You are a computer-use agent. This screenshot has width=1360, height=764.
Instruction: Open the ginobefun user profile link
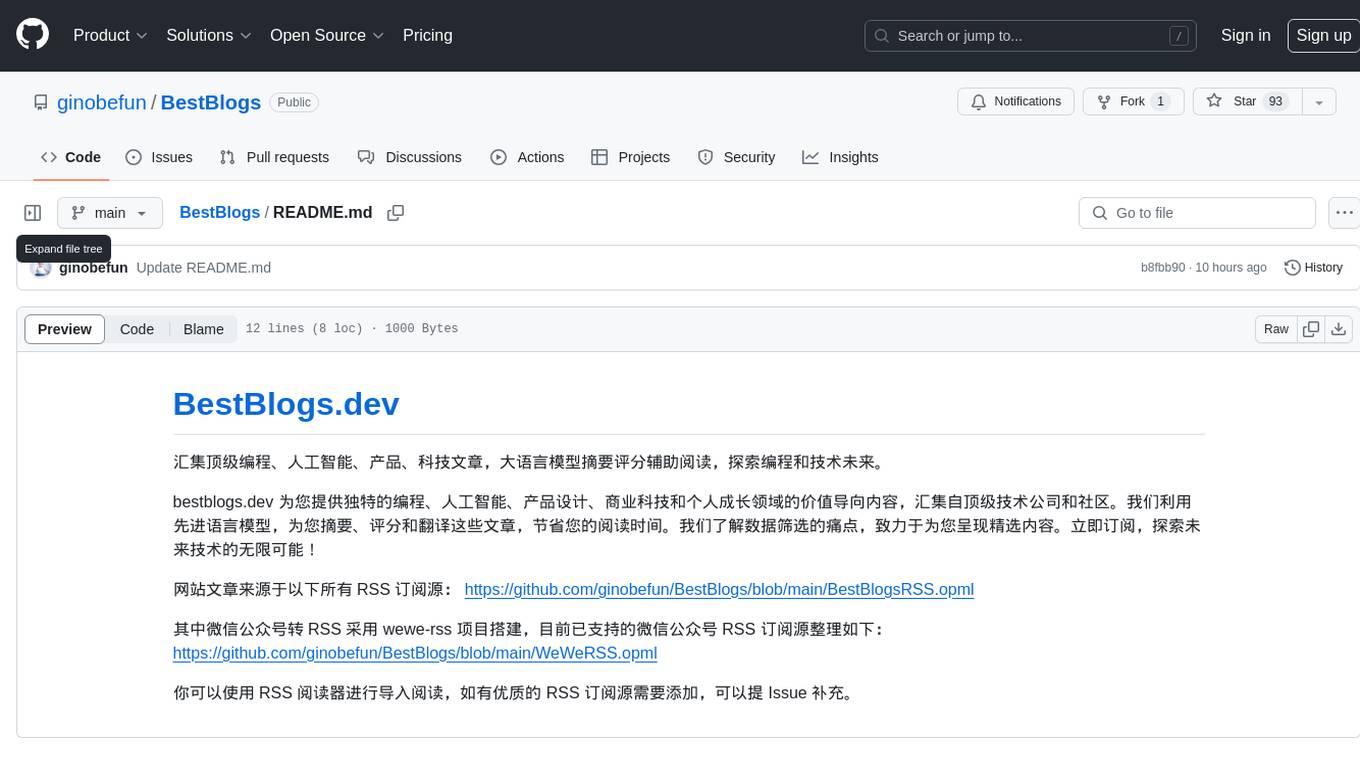(x=102, y=102)
